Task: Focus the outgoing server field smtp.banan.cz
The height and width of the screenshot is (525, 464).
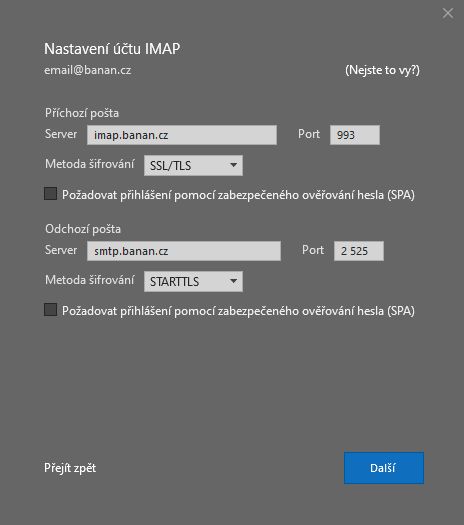Action: (184, 251)
